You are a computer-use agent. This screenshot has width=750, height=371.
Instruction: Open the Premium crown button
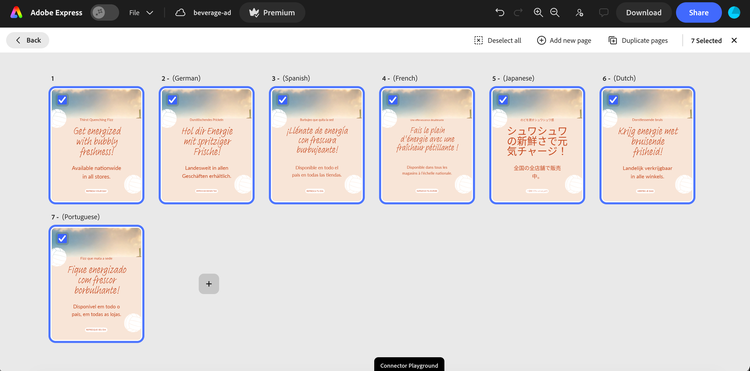pos(272,13)
